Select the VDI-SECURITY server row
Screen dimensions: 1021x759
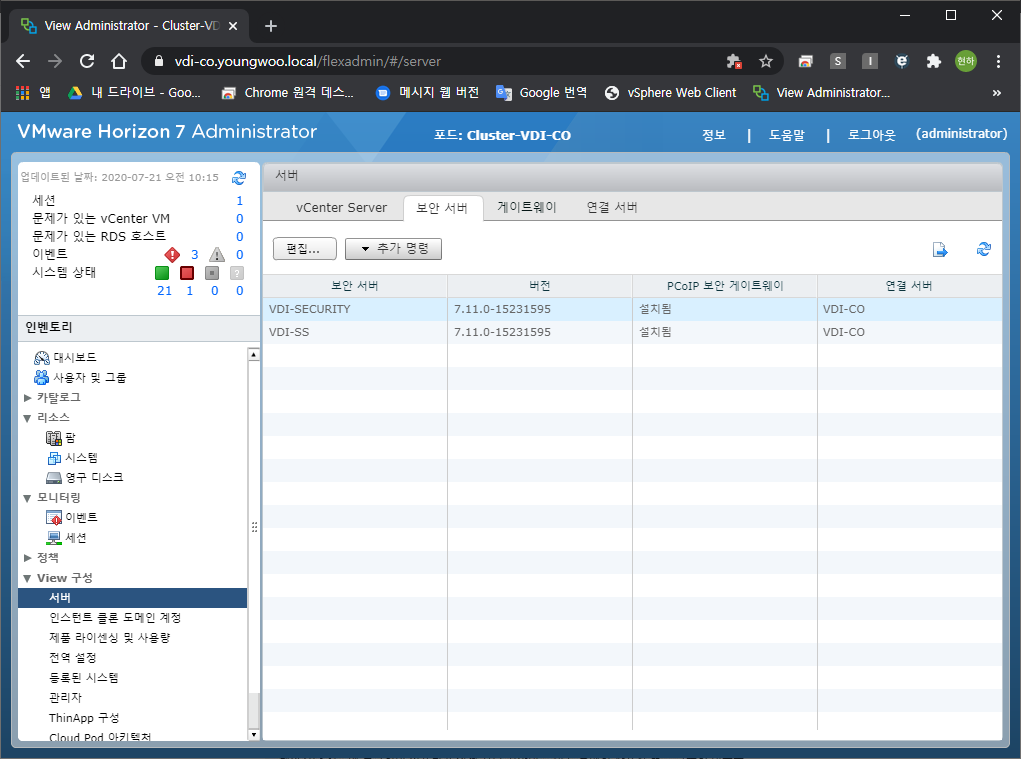632,309
